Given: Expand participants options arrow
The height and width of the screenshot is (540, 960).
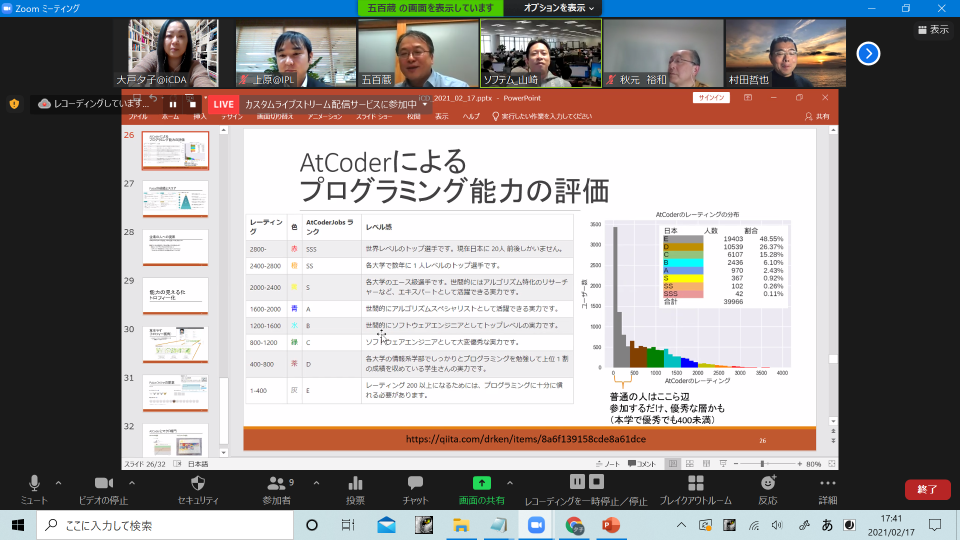Looking at the screenshot, I should (317, 483).
